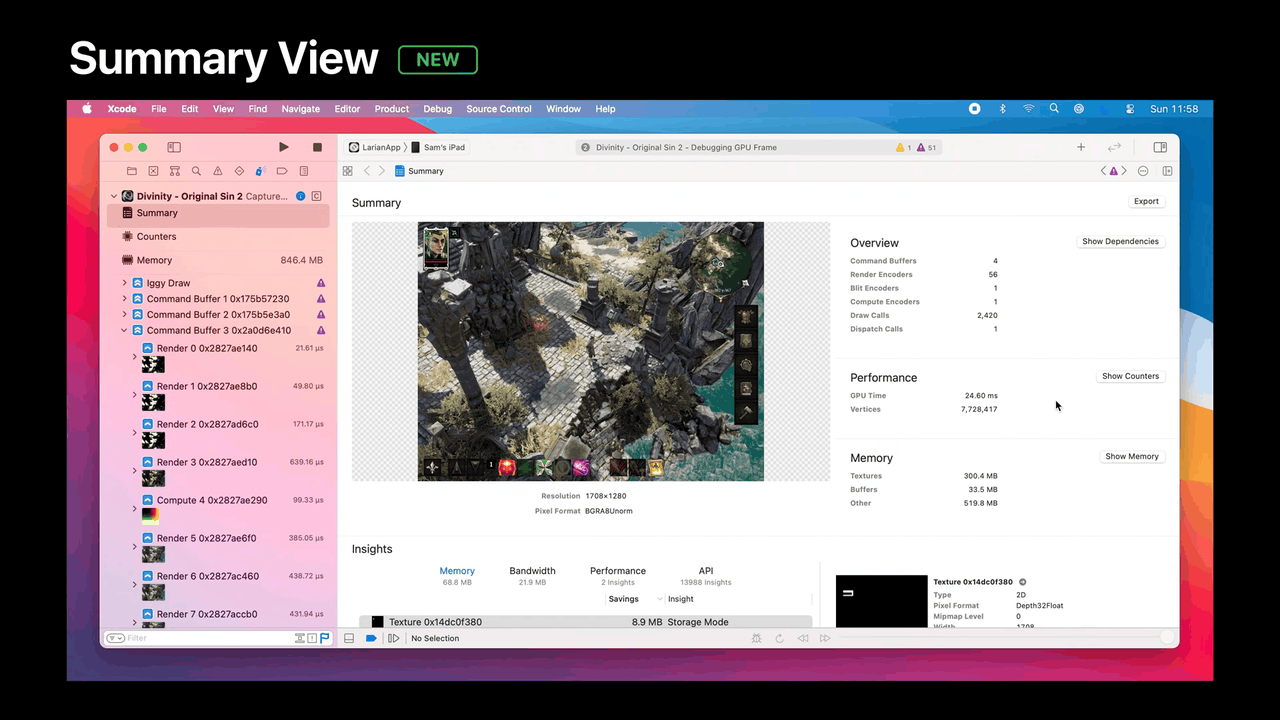Click the purple issue icon in jump bar
This screenshot has height=720, width=1280.
(x=1114, y=171)
